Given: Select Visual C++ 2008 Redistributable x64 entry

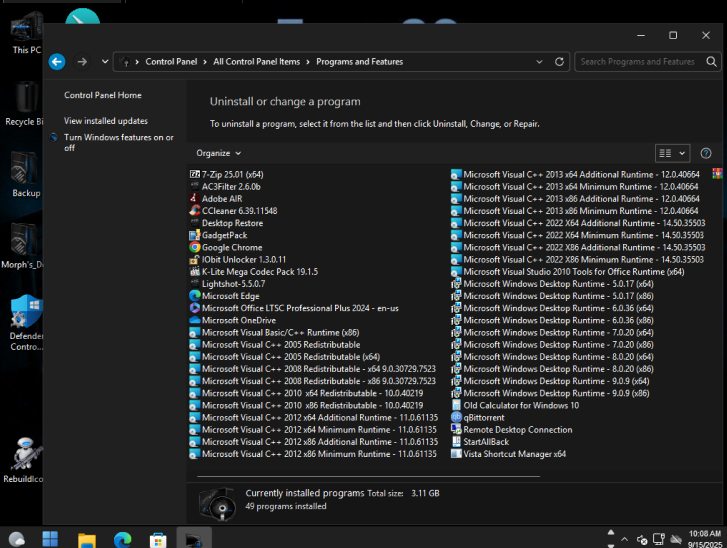Looking at the screenshot, I should click(312, 369).
